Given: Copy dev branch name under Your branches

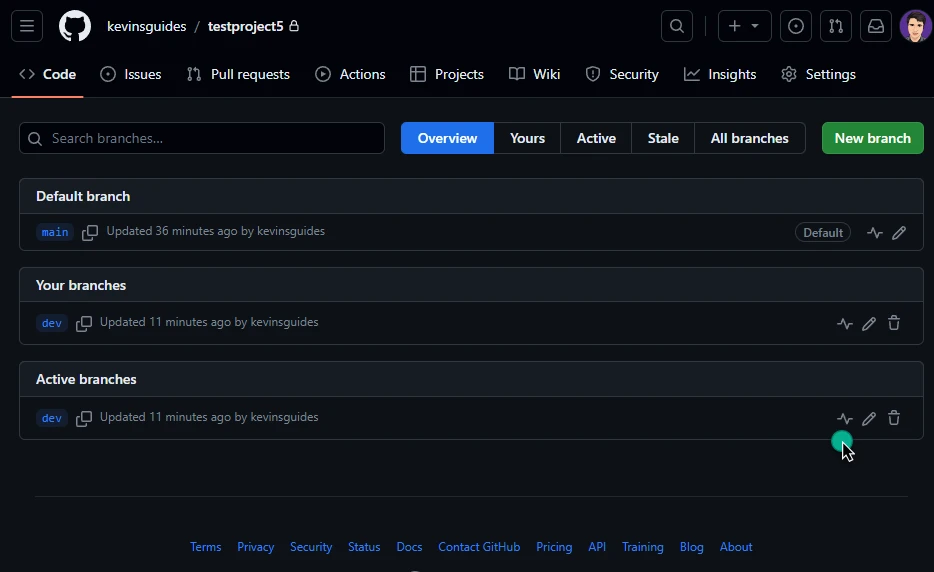Looking at the screenshot, I should (84, 324).
